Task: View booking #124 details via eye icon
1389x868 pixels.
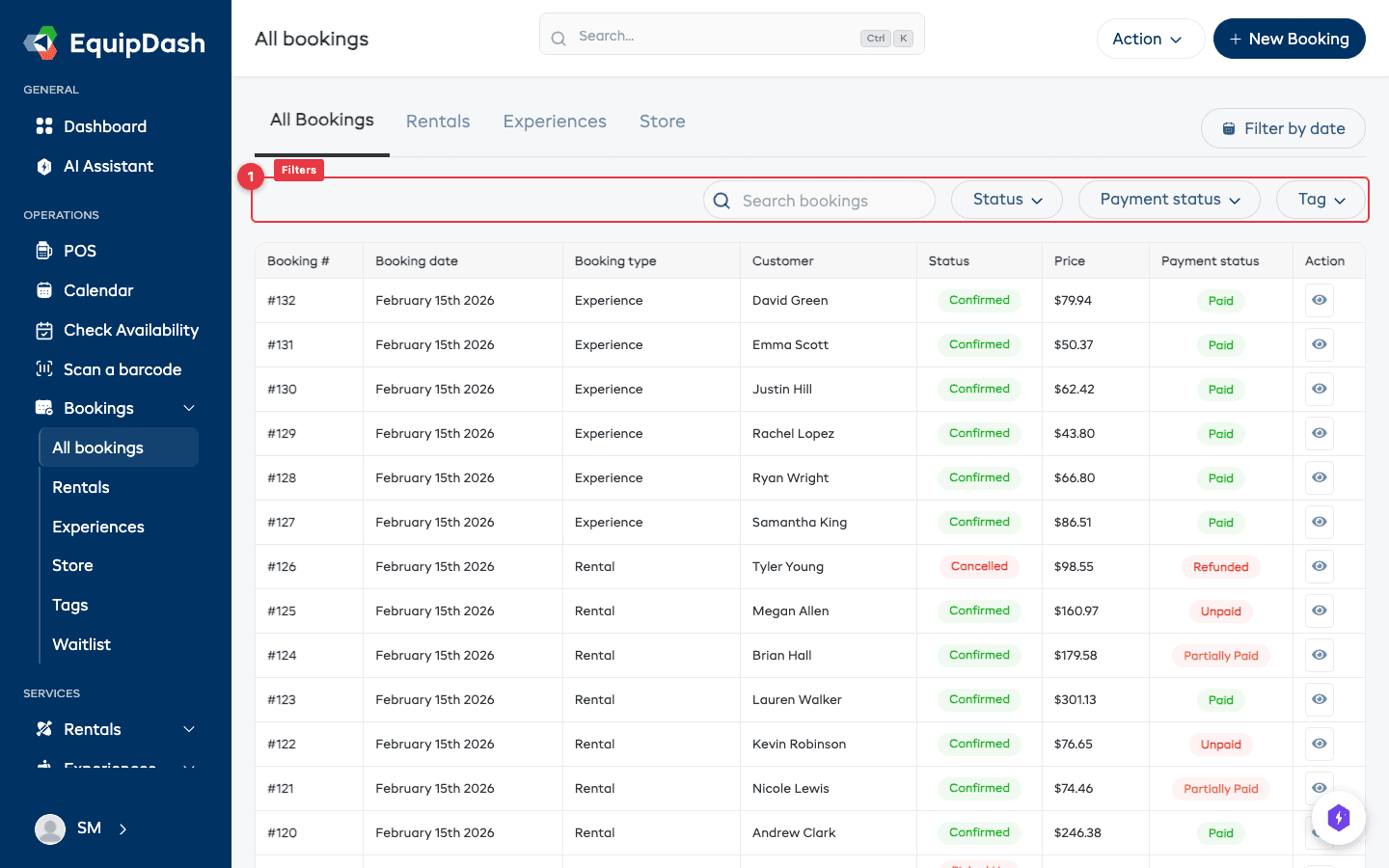Action: click(x=1319, y=655)
